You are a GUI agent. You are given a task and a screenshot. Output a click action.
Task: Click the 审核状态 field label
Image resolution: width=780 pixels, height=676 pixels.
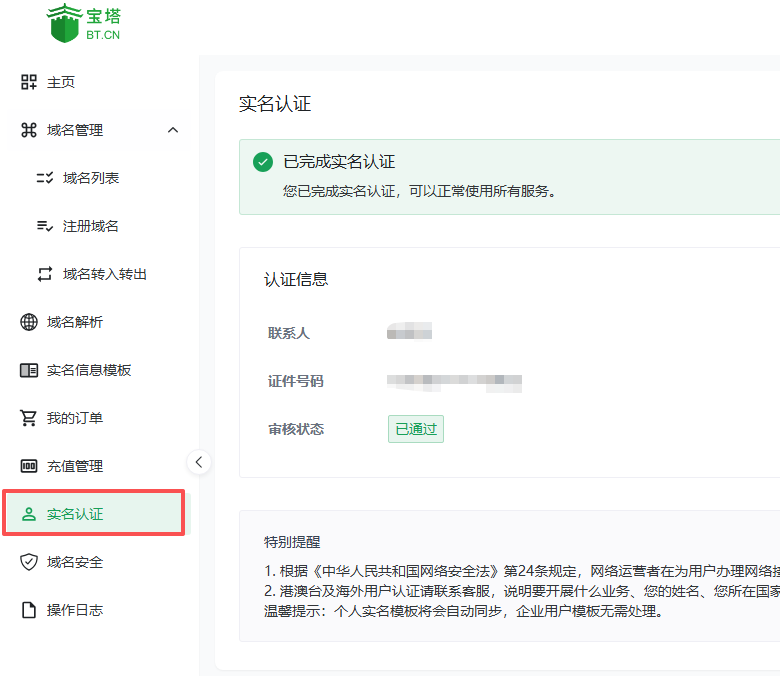296,429
